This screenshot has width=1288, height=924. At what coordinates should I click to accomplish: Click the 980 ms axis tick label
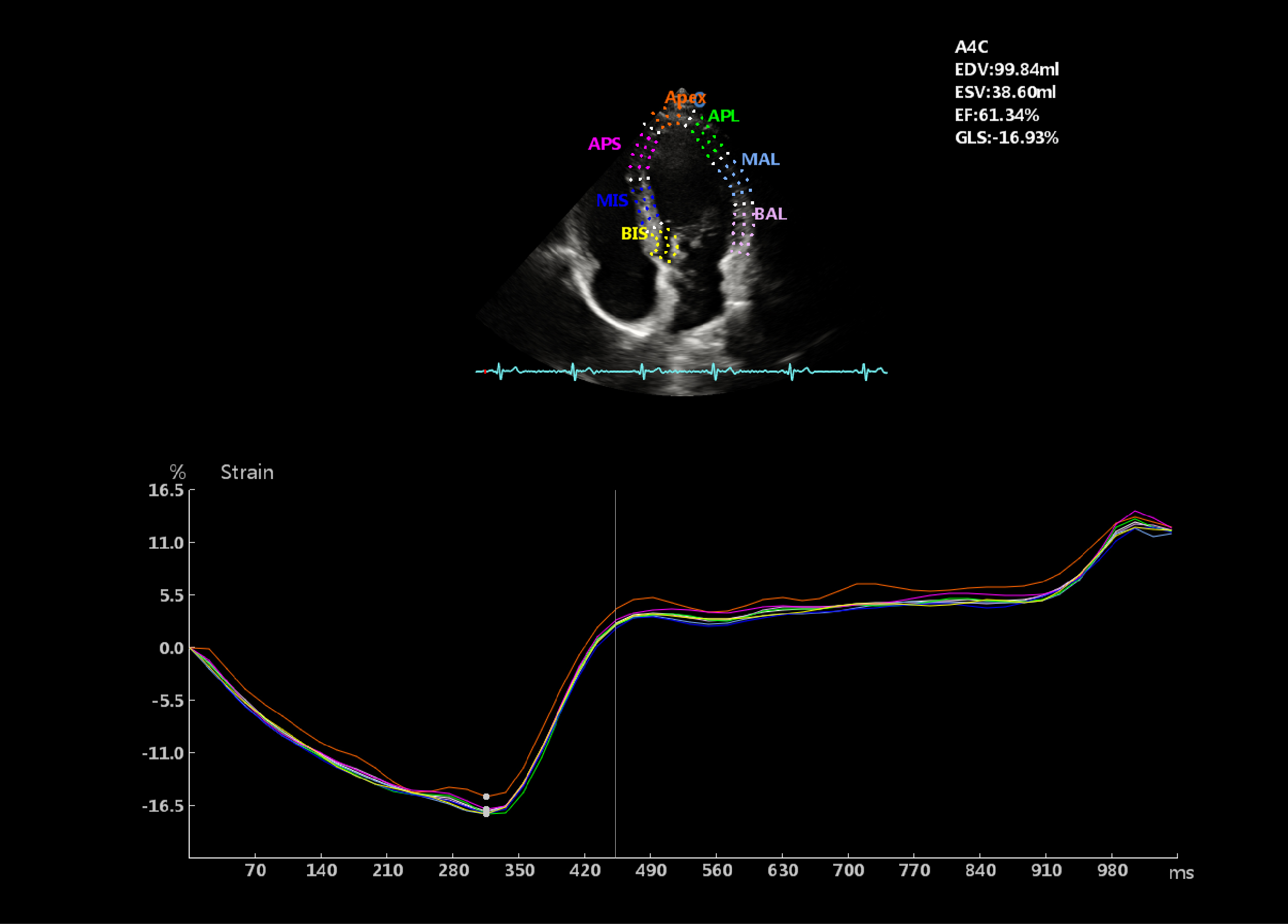click(x=1112, y=871)
